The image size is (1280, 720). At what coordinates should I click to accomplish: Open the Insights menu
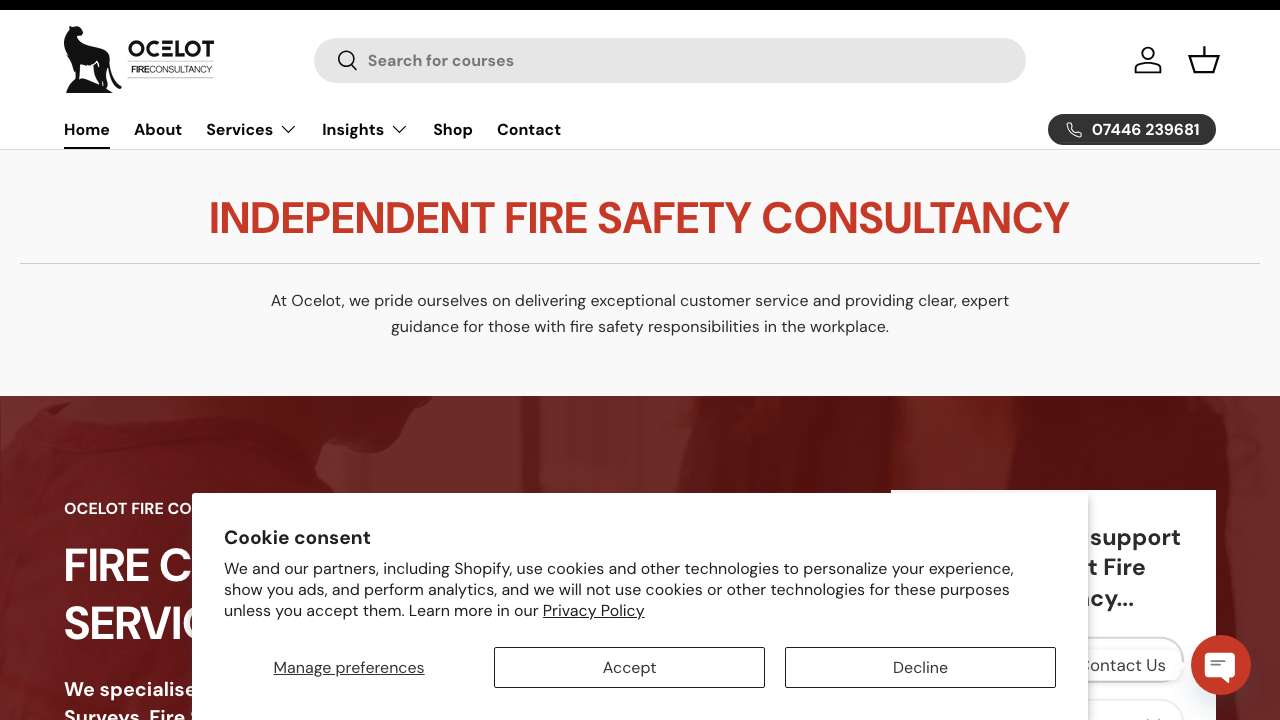click(x=353, y=130)
